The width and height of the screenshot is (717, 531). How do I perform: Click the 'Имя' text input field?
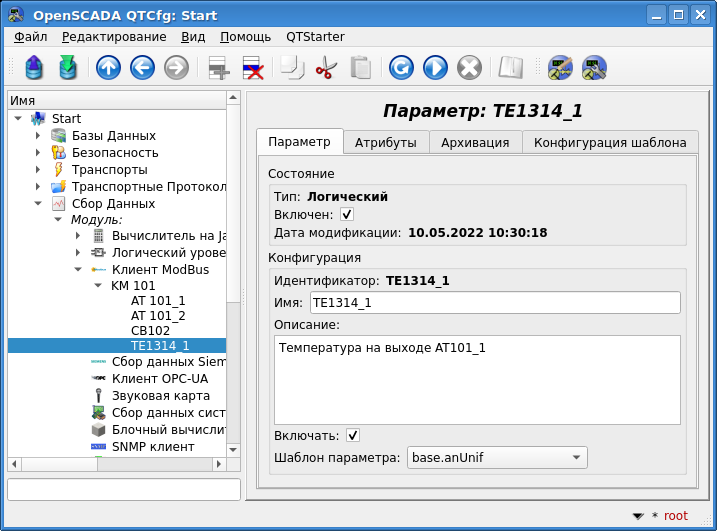pos(494,302)
